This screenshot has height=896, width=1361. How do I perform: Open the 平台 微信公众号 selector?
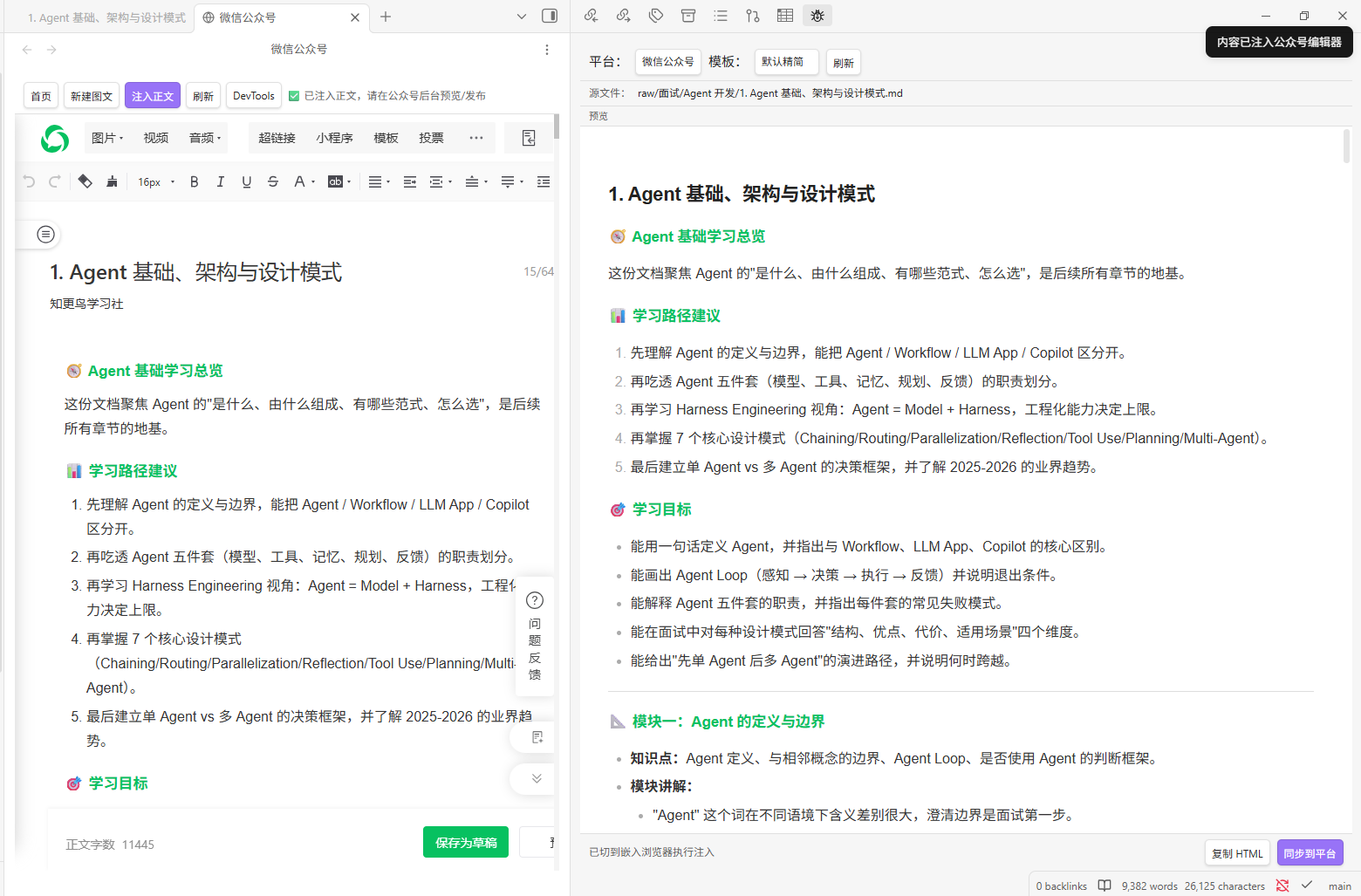667,61
